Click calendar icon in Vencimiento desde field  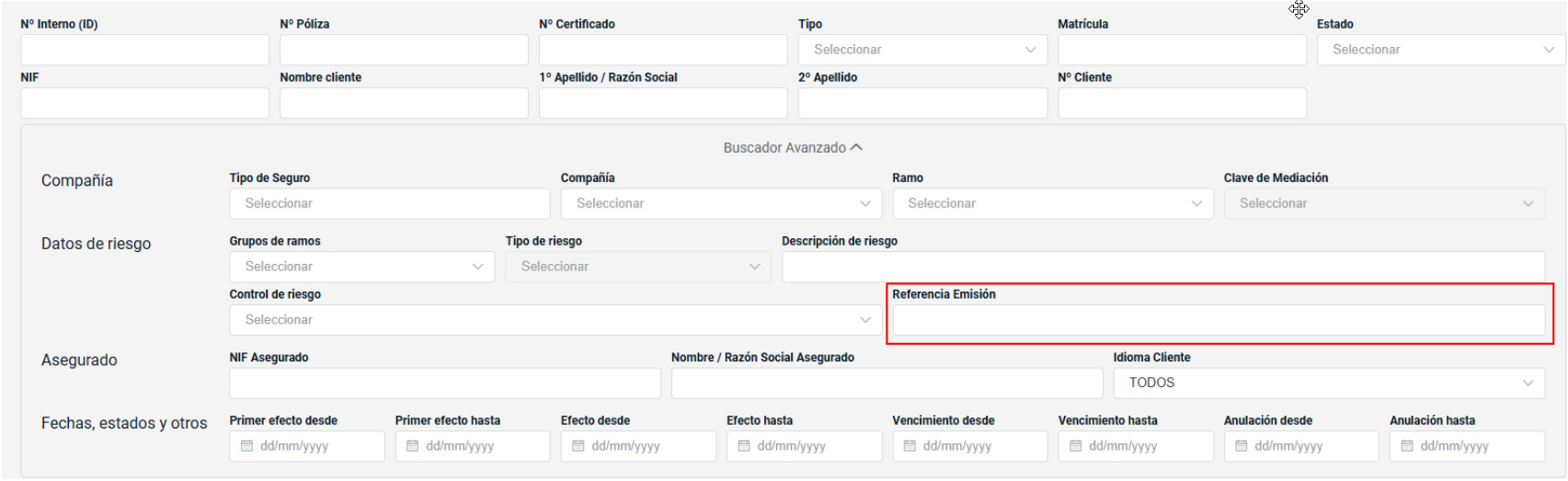[x=910, y=446]
